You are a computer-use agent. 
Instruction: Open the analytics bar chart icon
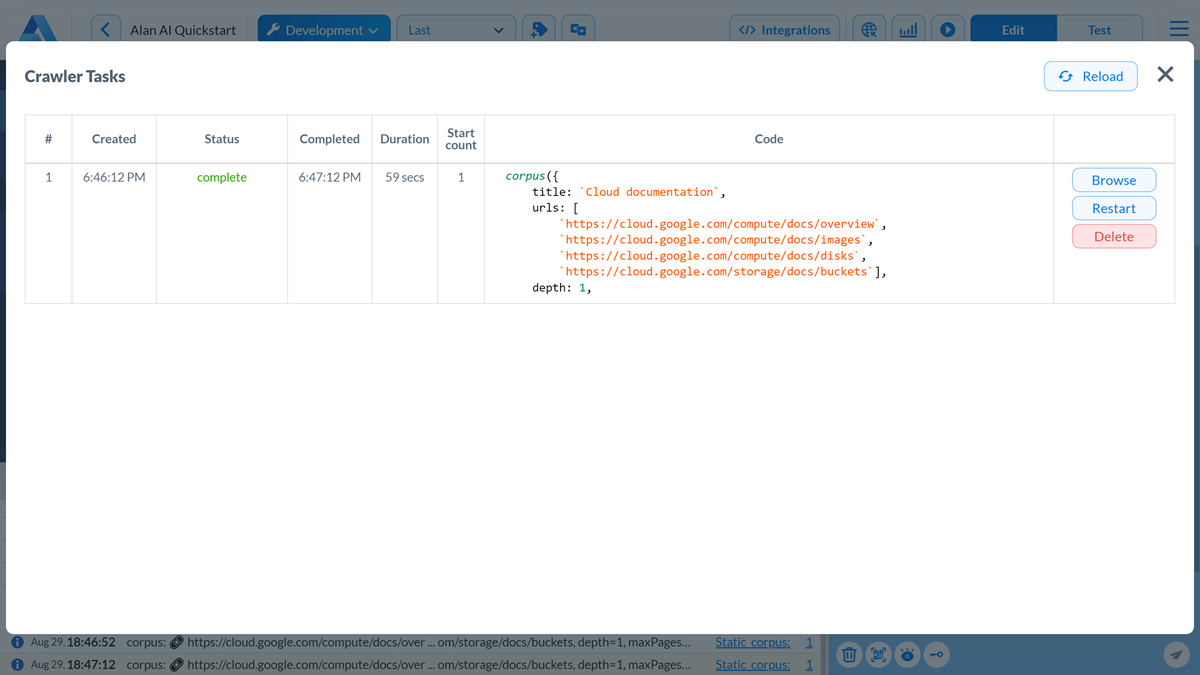coord(908,29)
